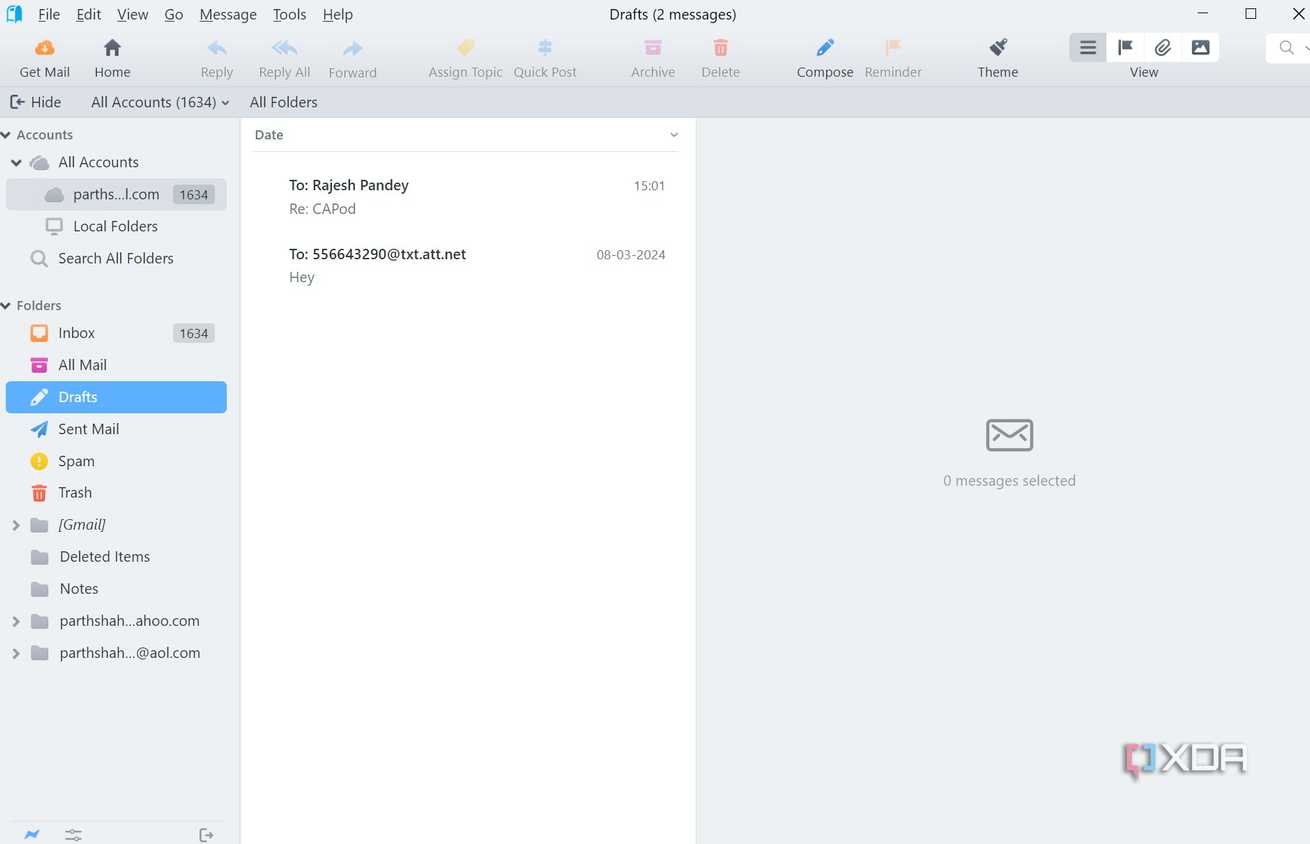
Task: Click the Archive toolbar icon
Action: [x=653, y=48]
